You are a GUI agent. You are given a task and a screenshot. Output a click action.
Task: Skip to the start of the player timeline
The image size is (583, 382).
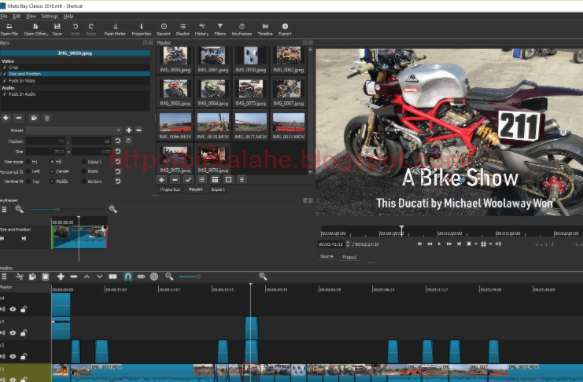tap(420, 244)
